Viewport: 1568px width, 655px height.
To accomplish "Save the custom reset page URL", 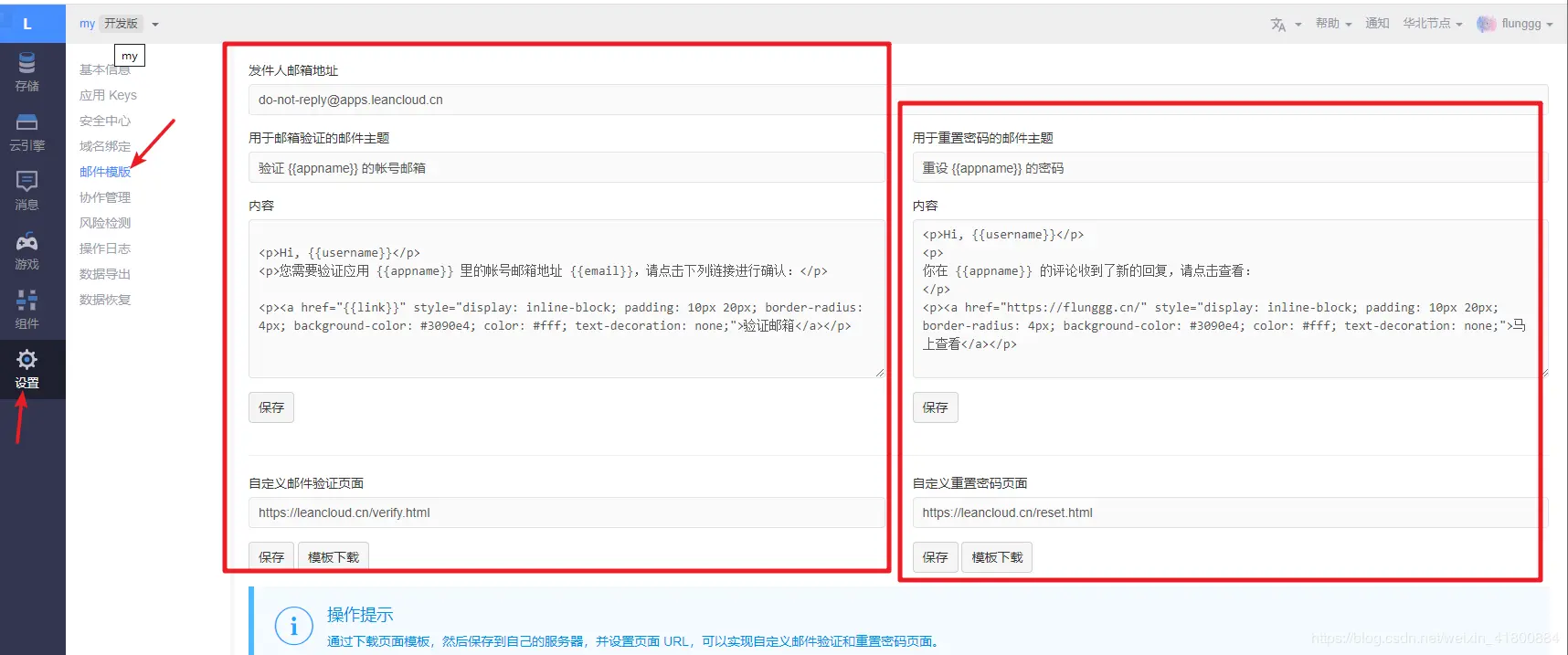I will tap(936, 556).
